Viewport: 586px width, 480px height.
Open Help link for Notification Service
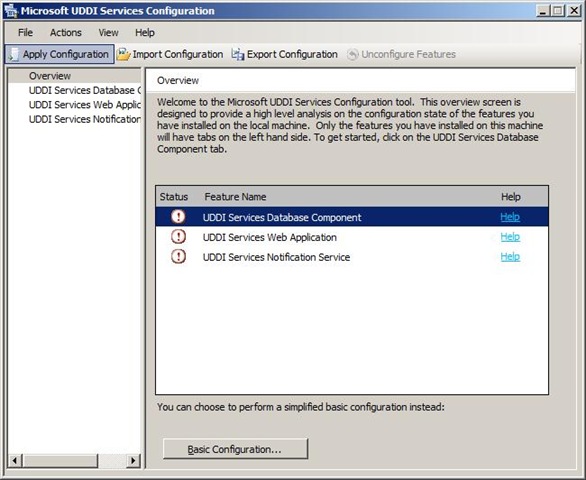click(x=510, y=256)
